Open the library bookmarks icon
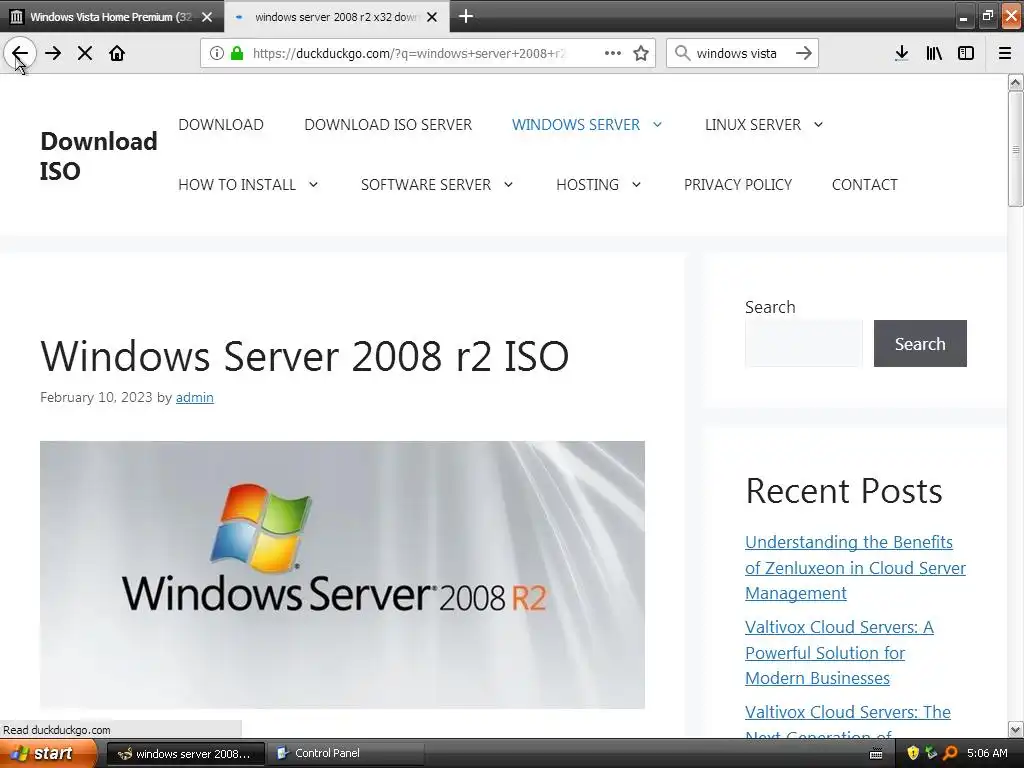This screenshot has width=1024, height=768. click(934, 54)
